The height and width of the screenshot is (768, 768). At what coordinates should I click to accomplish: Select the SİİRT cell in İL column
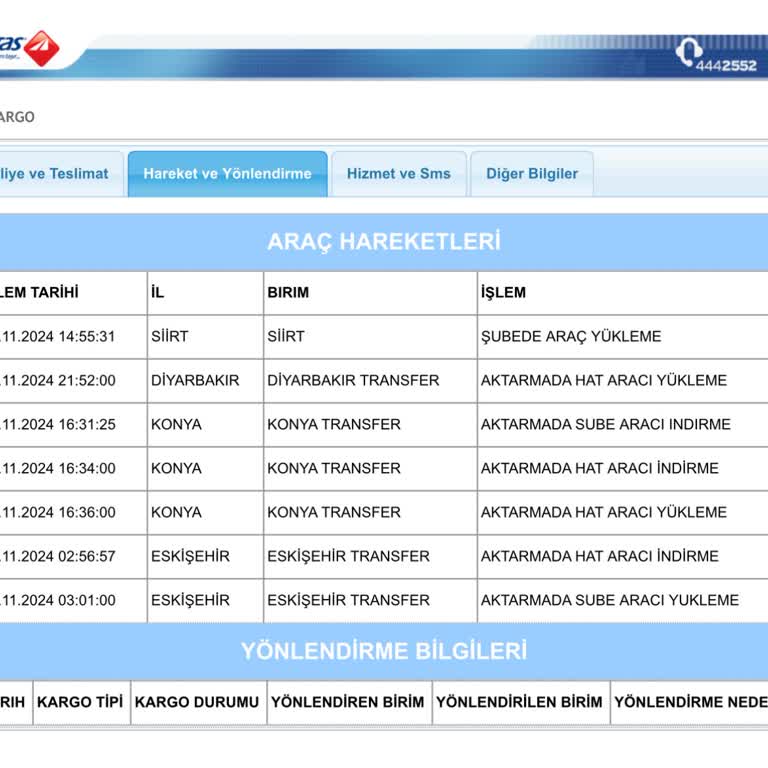[205, 337]
